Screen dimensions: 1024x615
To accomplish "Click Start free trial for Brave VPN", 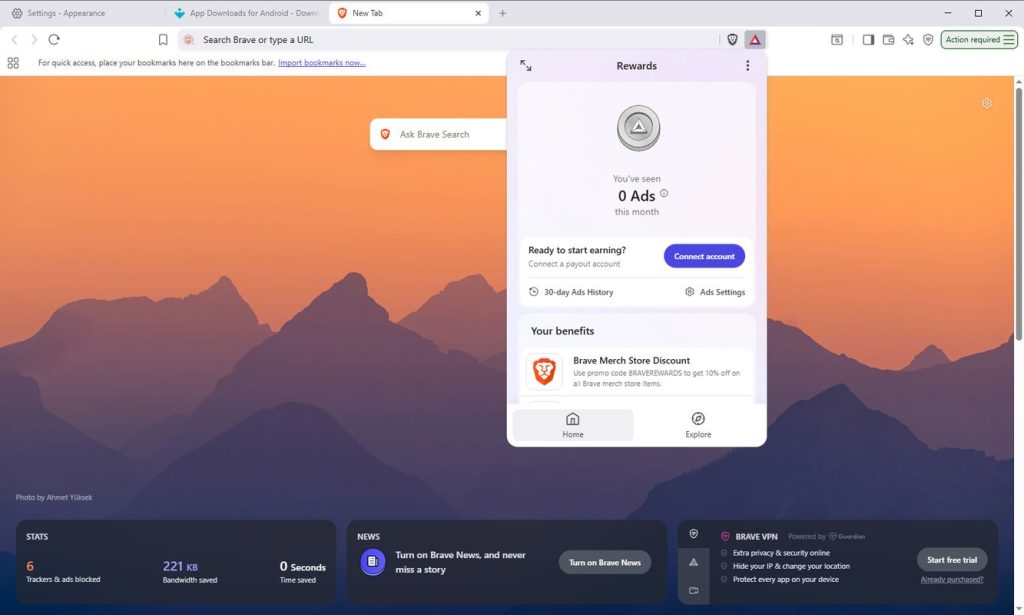I will point(952,560).
